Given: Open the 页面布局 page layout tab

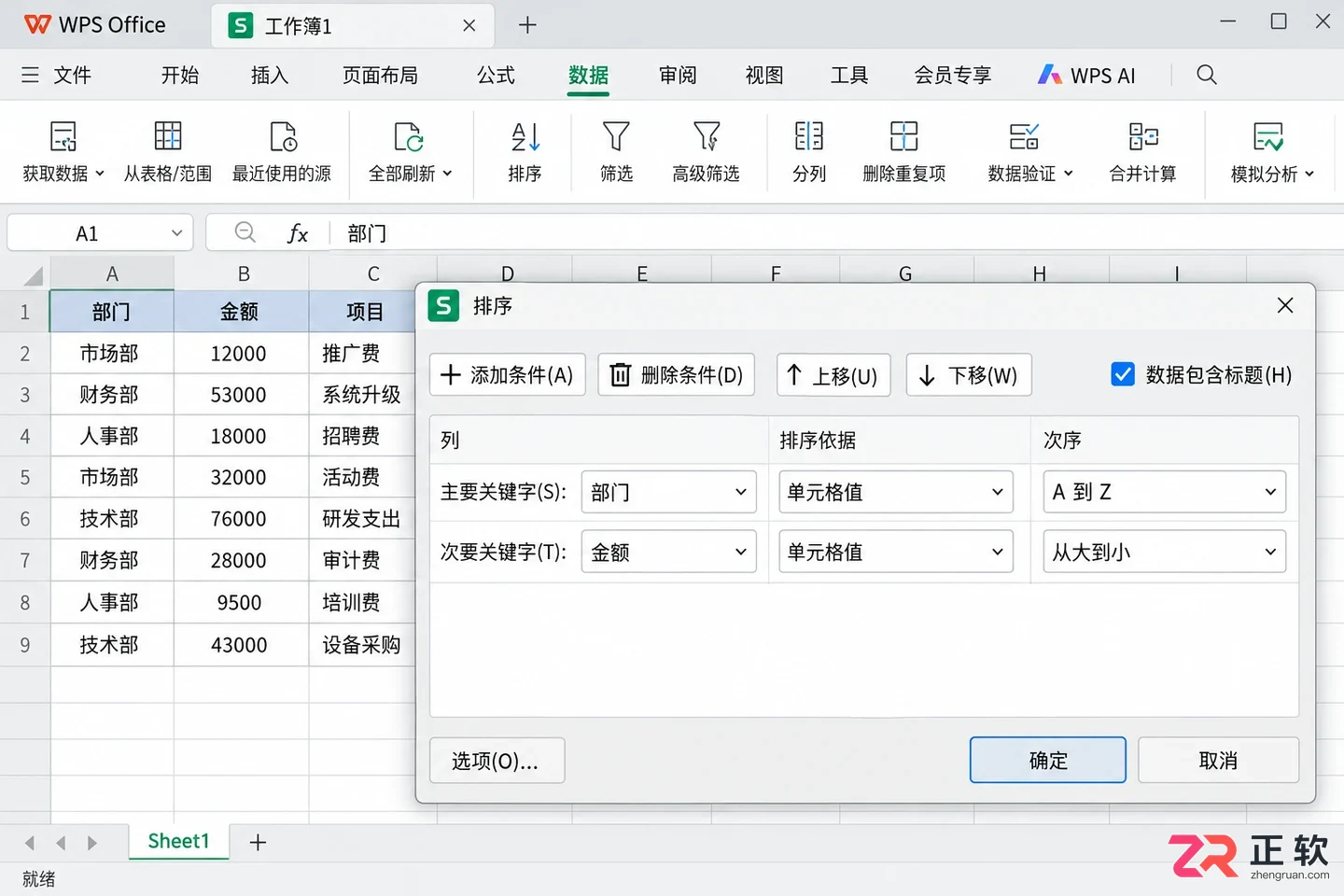Looking at the screenshot, I should (380, 76).
